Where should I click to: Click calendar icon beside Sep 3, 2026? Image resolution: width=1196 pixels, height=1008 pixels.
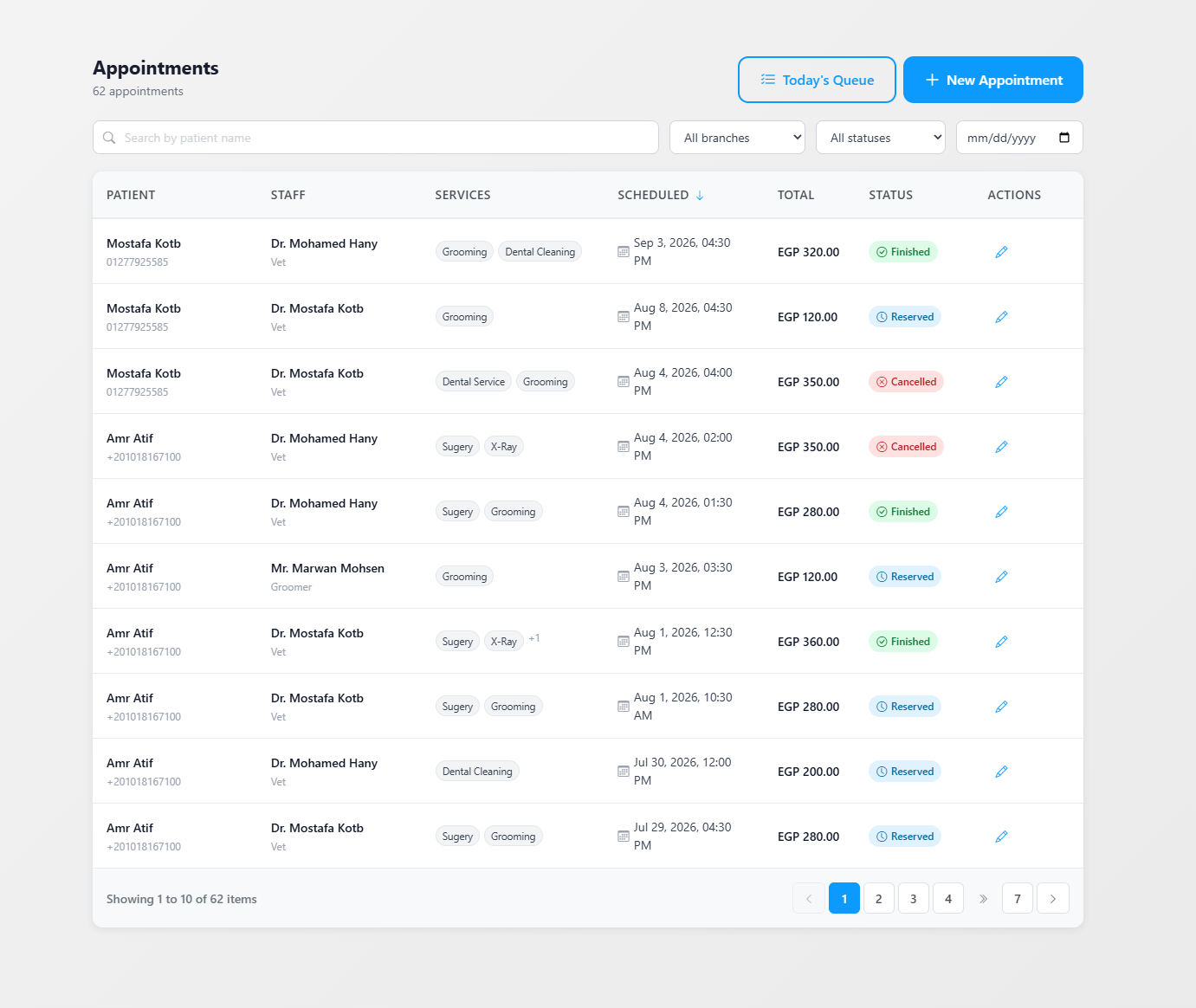pos(624,252)
